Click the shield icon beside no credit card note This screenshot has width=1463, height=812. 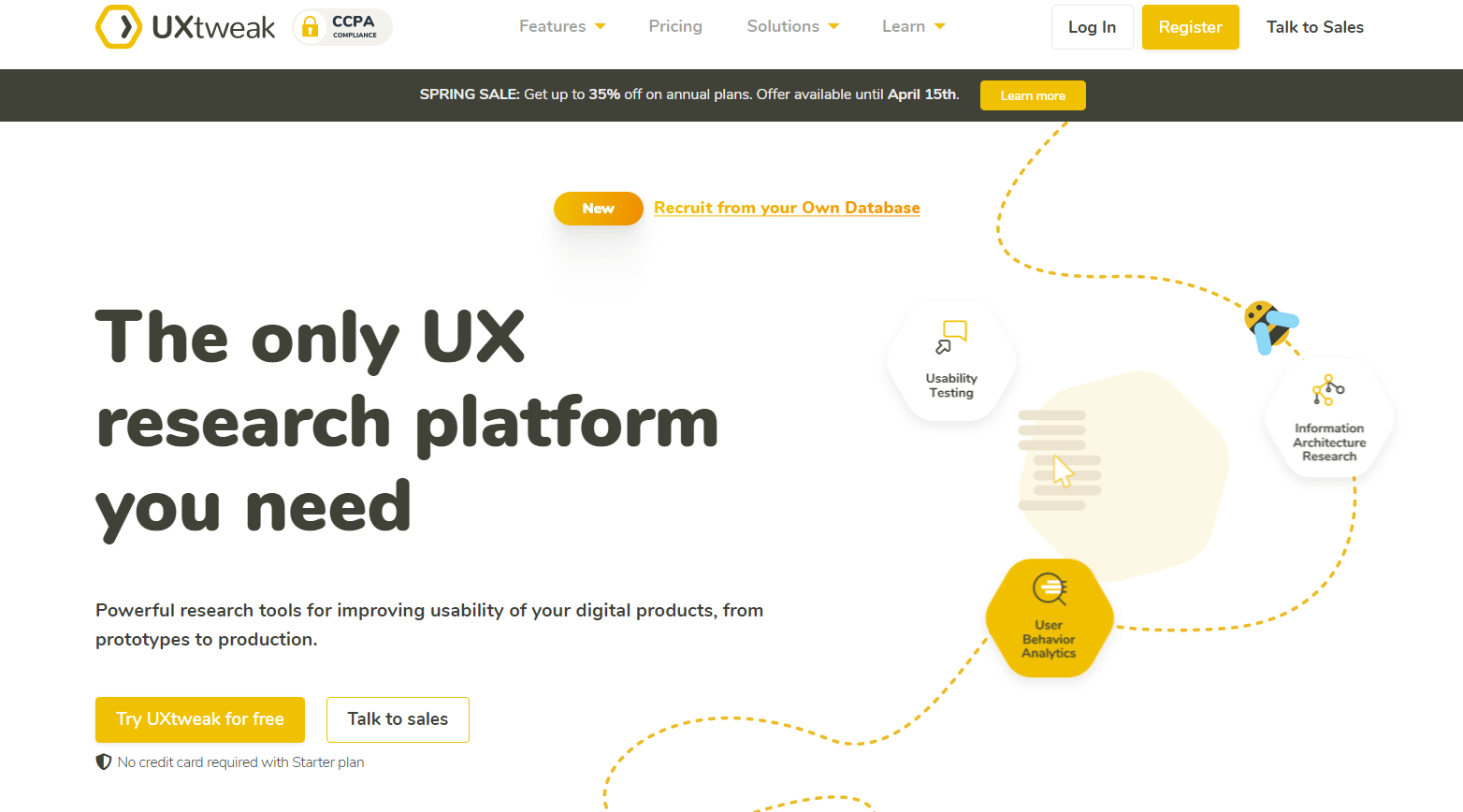(104, 762)
